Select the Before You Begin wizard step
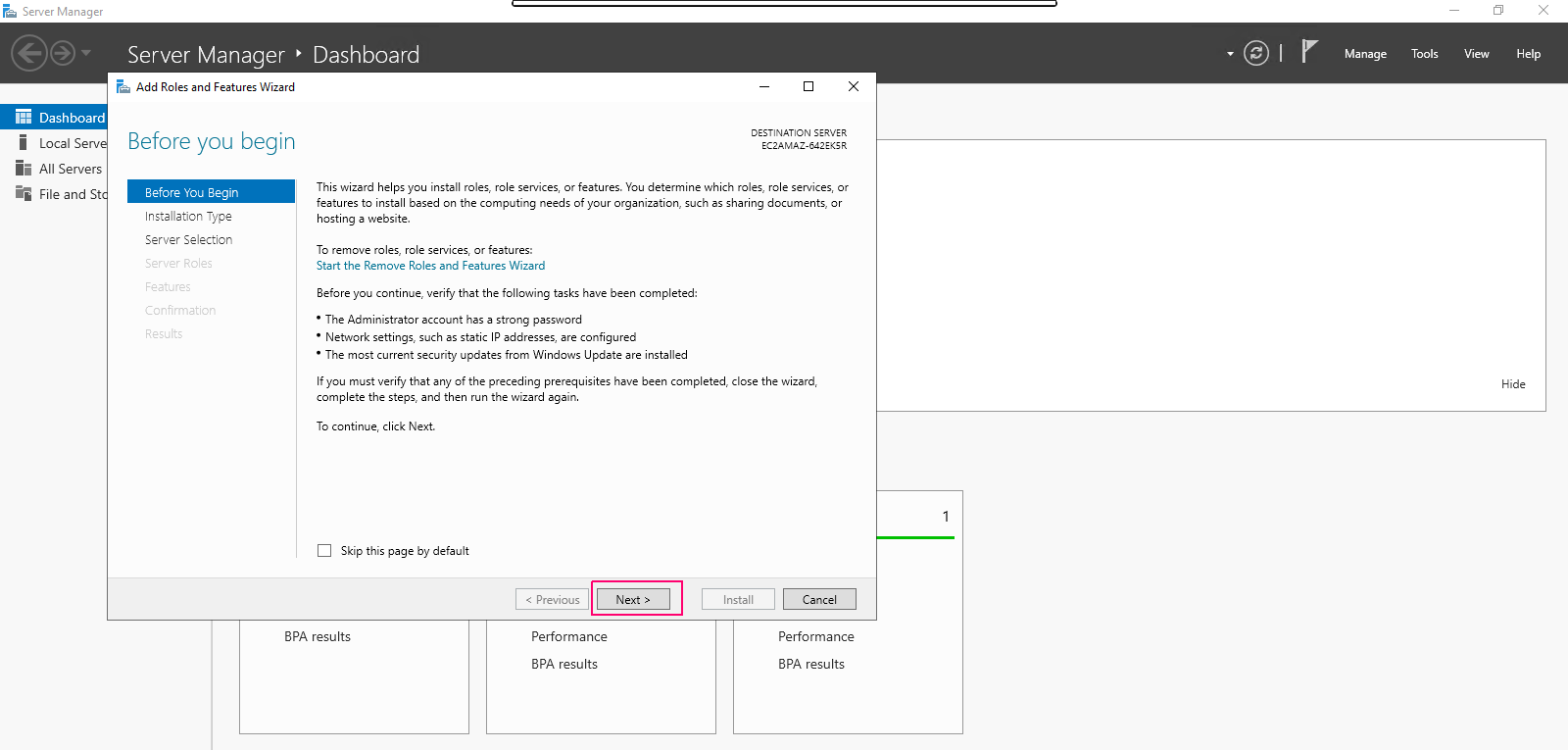Screen dimensions: 1568x750 tap(211, 192)
